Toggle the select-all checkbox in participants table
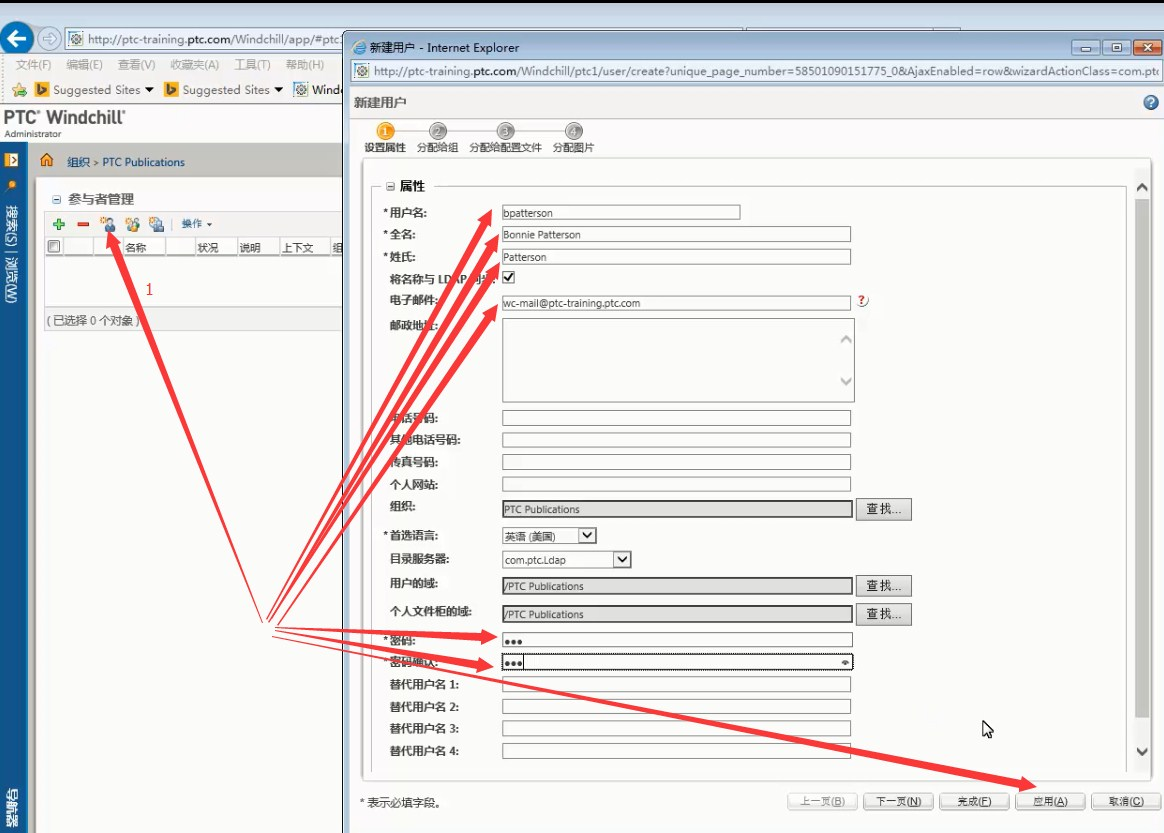 click(x=53, y=246)
